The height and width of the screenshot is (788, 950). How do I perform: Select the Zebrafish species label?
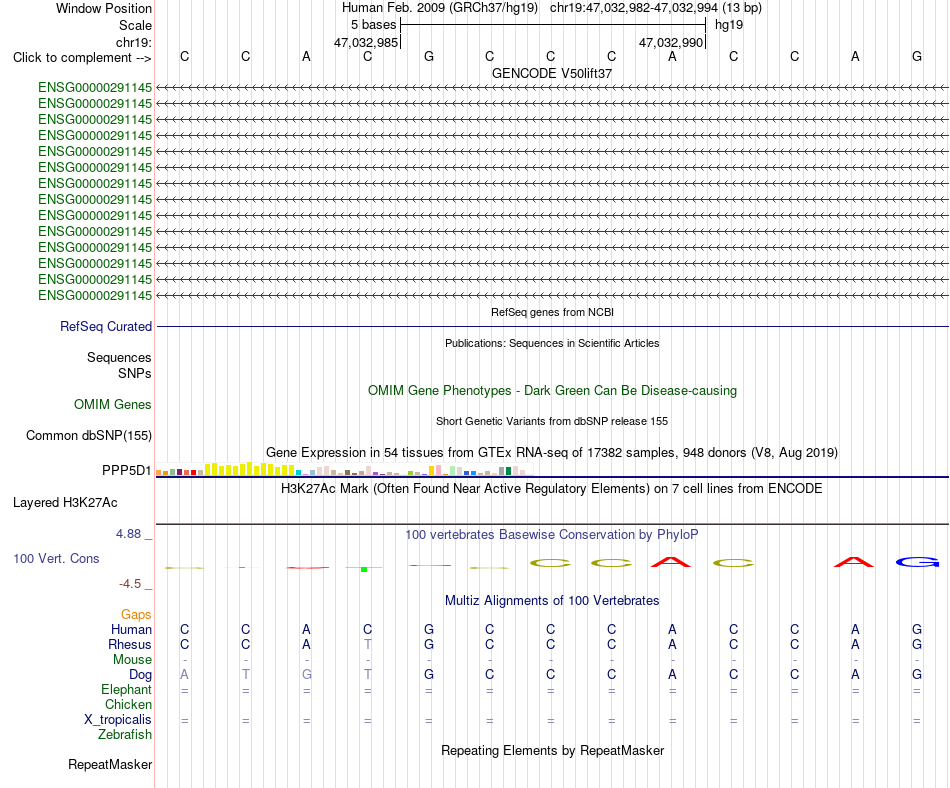coord(125,734)
